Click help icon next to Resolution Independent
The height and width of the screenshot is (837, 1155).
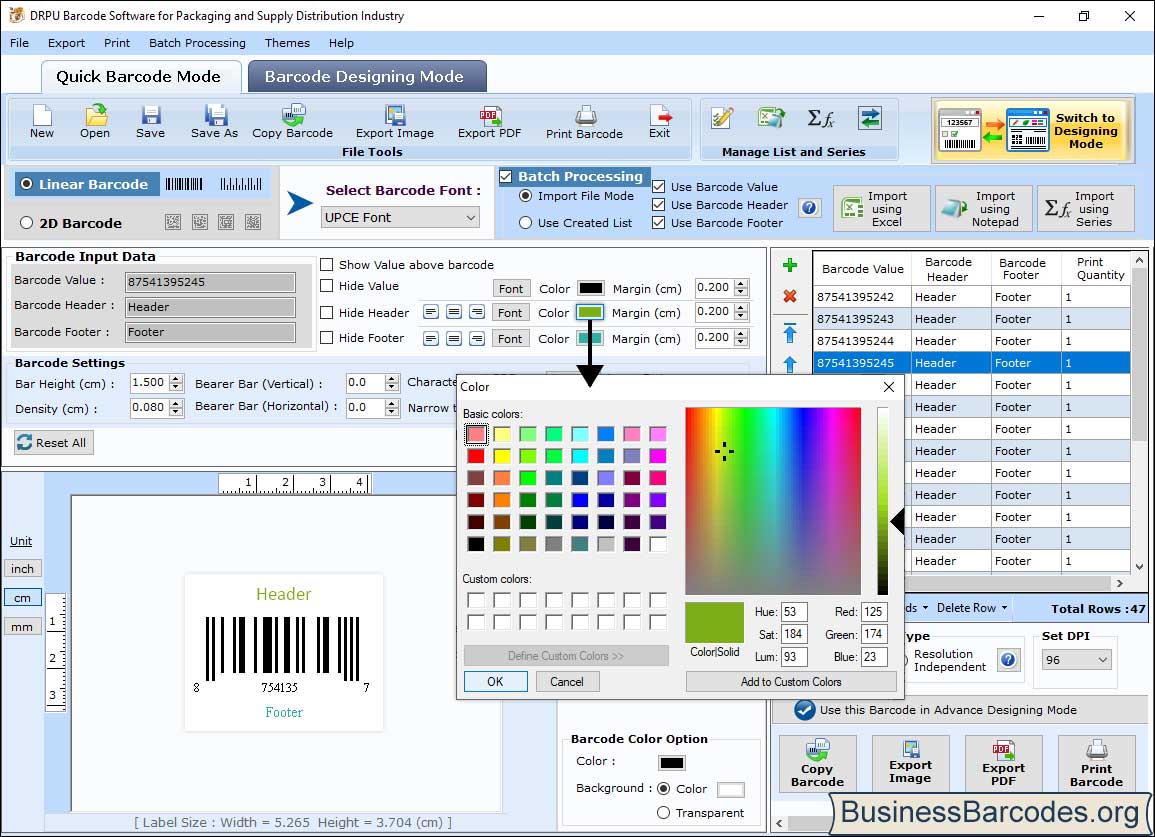pos(1008,659)
